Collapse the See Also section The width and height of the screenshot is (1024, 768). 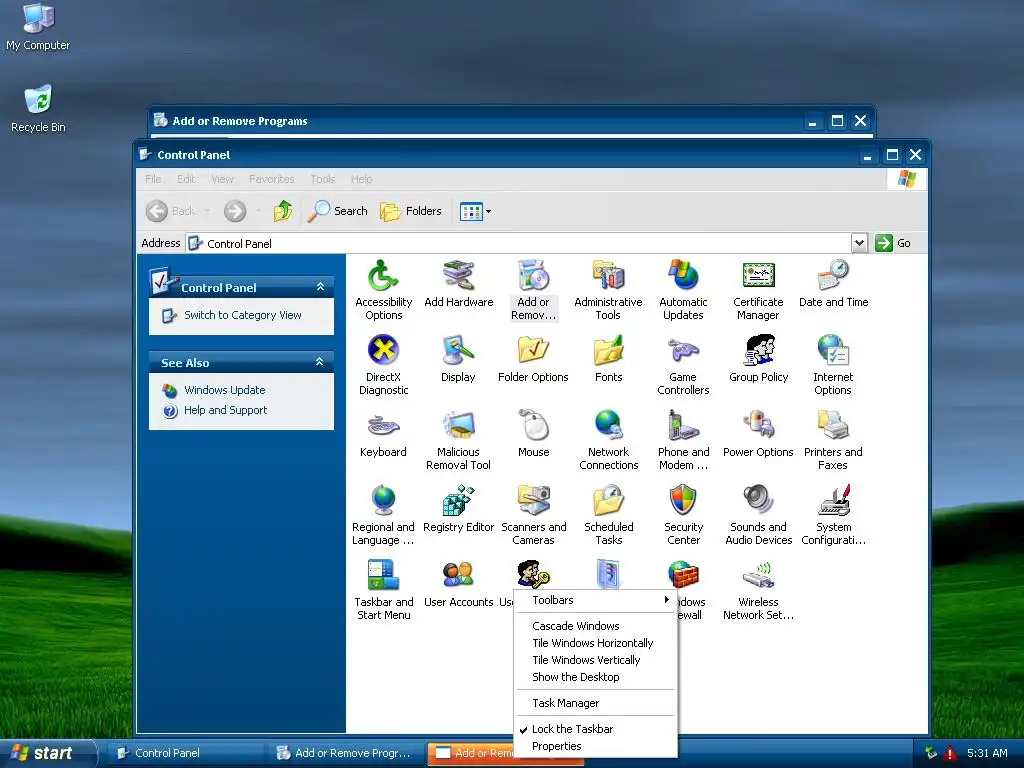[319, 361]
